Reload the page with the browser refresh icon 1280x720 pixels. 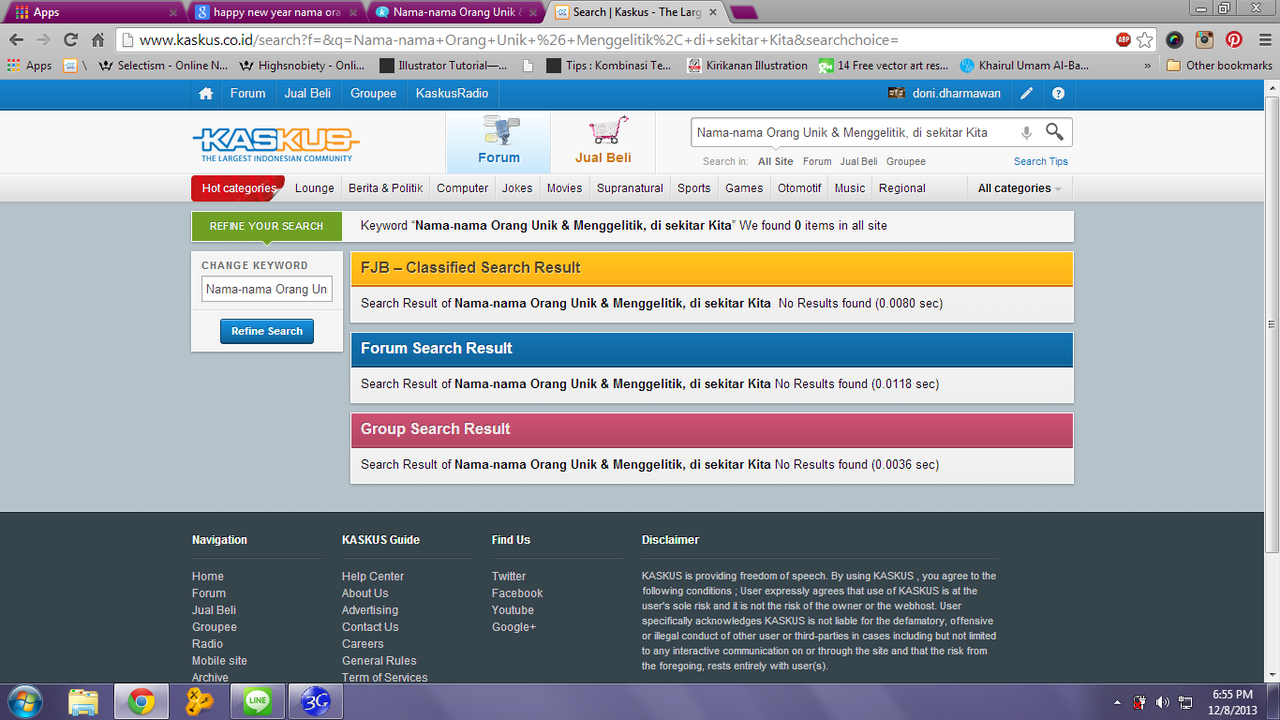(70, 40)
